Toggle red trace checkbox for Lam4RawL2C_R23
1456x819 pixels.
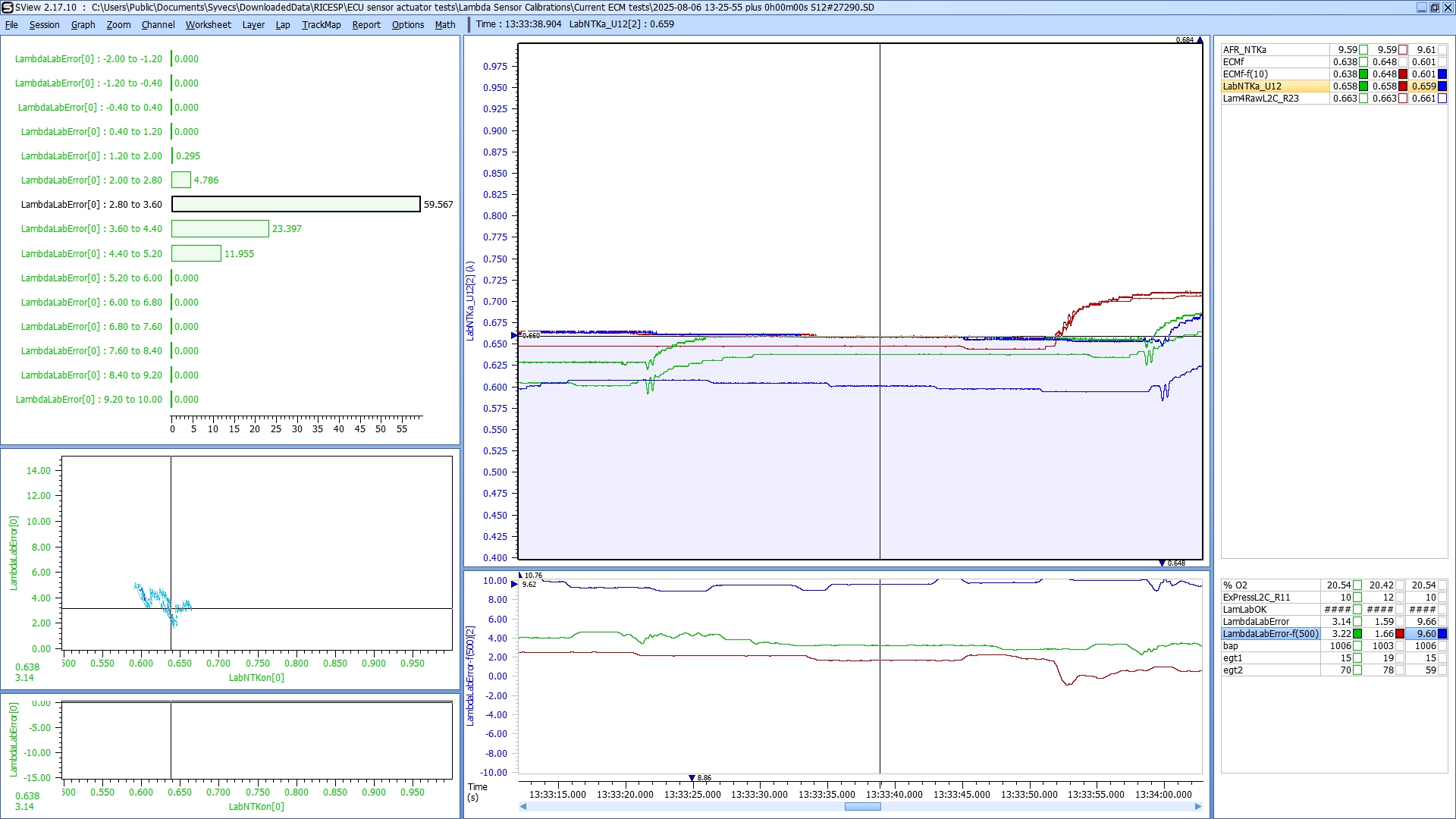1403,99
